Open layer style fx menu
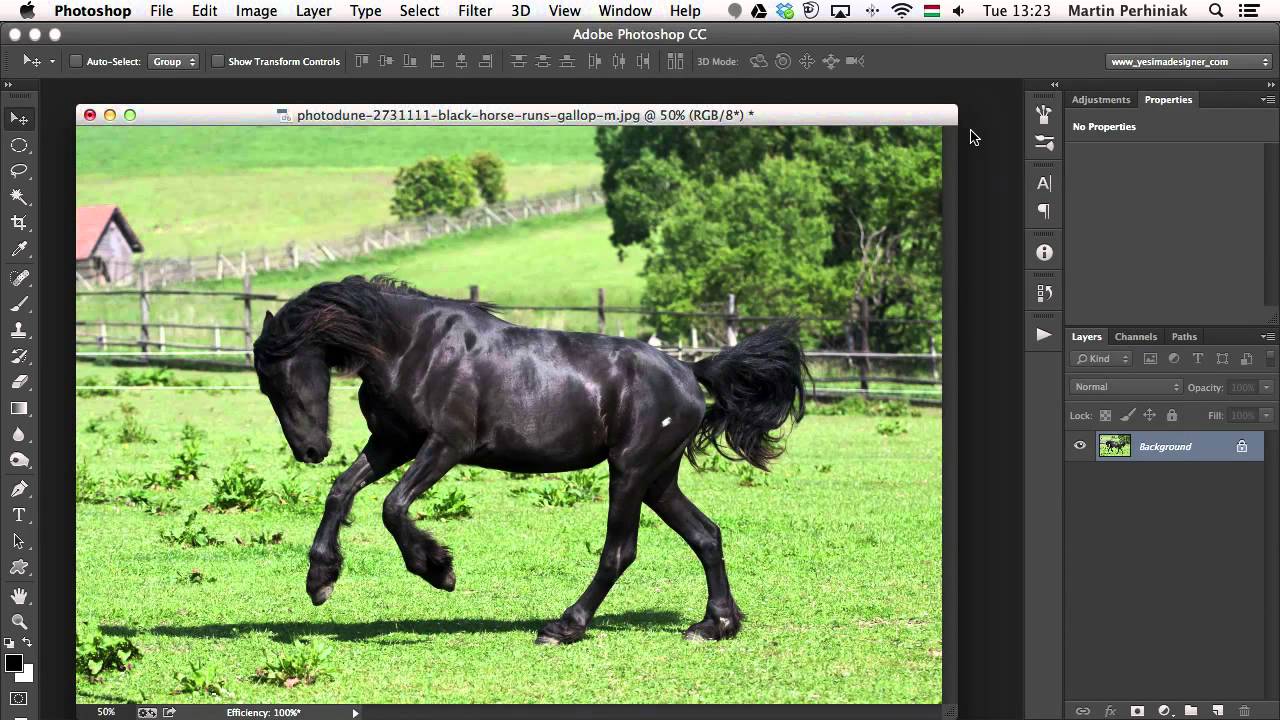Screen dimensions: 1280x720 [1110, 711]
